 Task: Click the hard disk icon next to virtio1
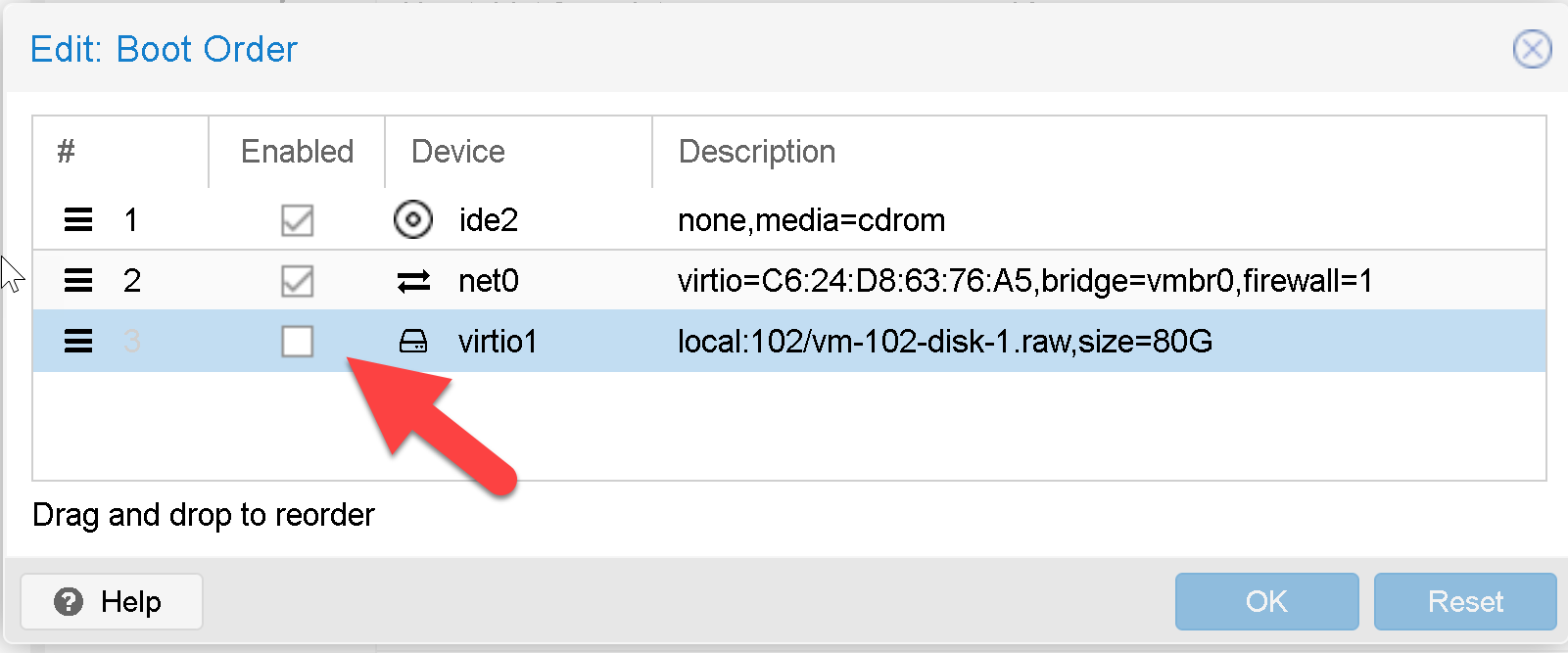pyautogui.click(x=413, y=341)
